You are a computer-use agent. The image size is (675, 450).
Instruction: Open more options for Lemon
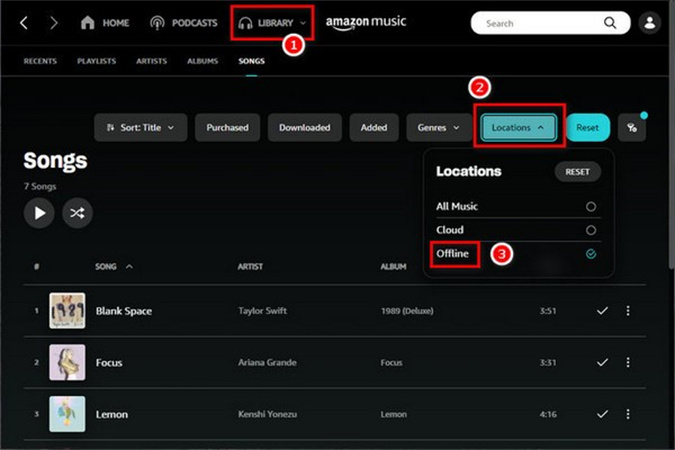[x=628, y=414]
